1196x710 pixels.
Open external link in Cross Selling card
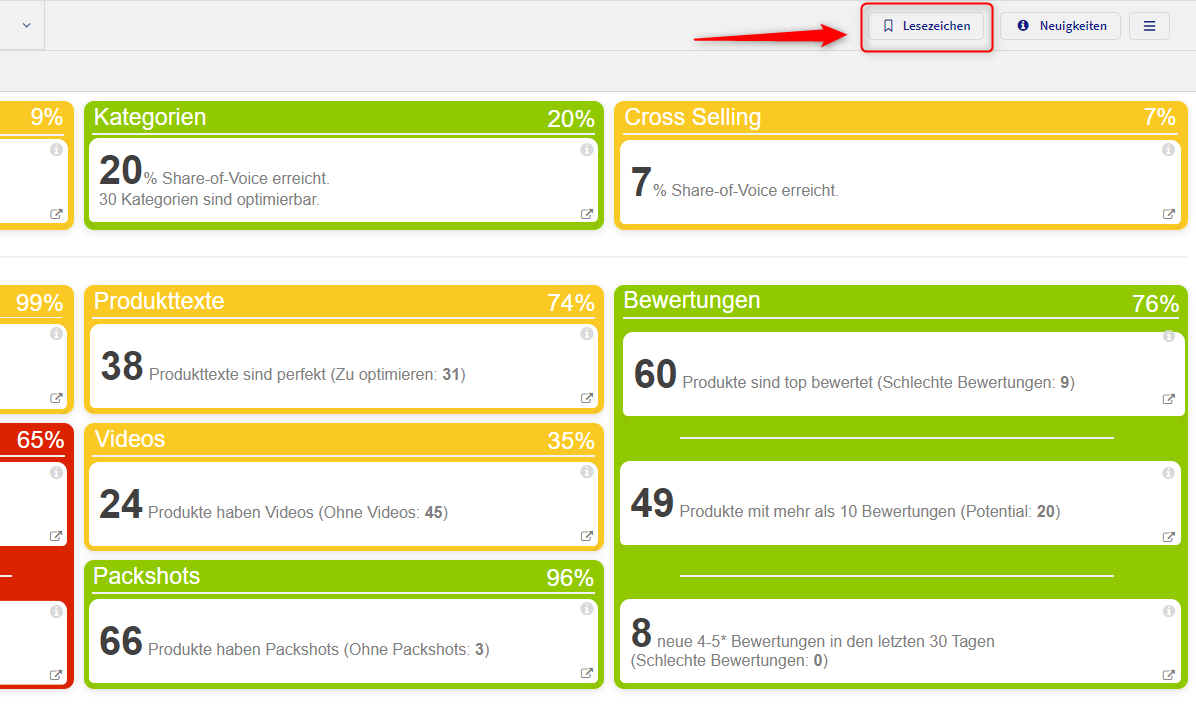click(1168, 214)
